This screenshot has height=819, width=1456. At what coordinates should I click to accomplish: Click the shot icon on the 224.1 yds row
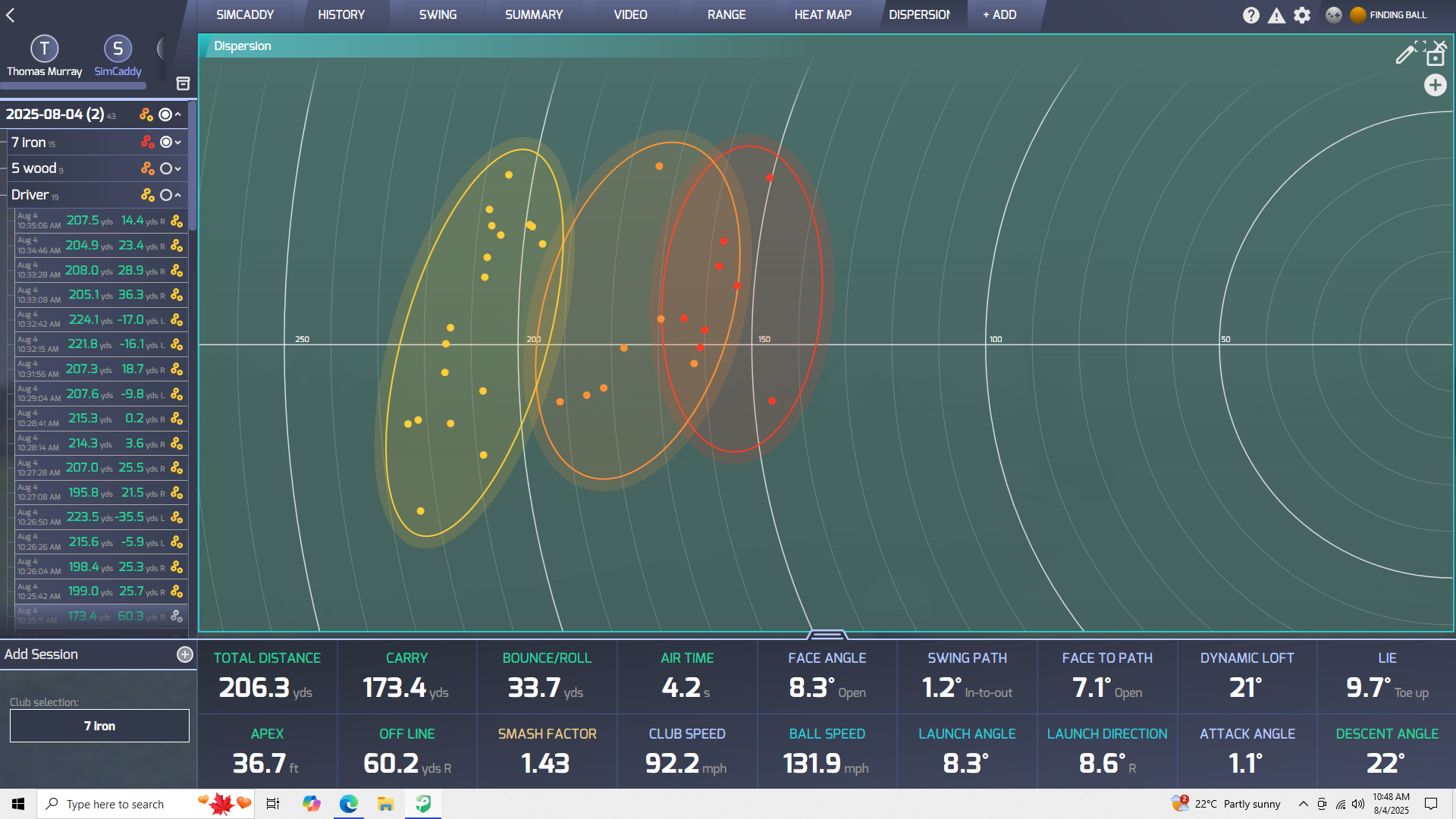coord(177,320)
